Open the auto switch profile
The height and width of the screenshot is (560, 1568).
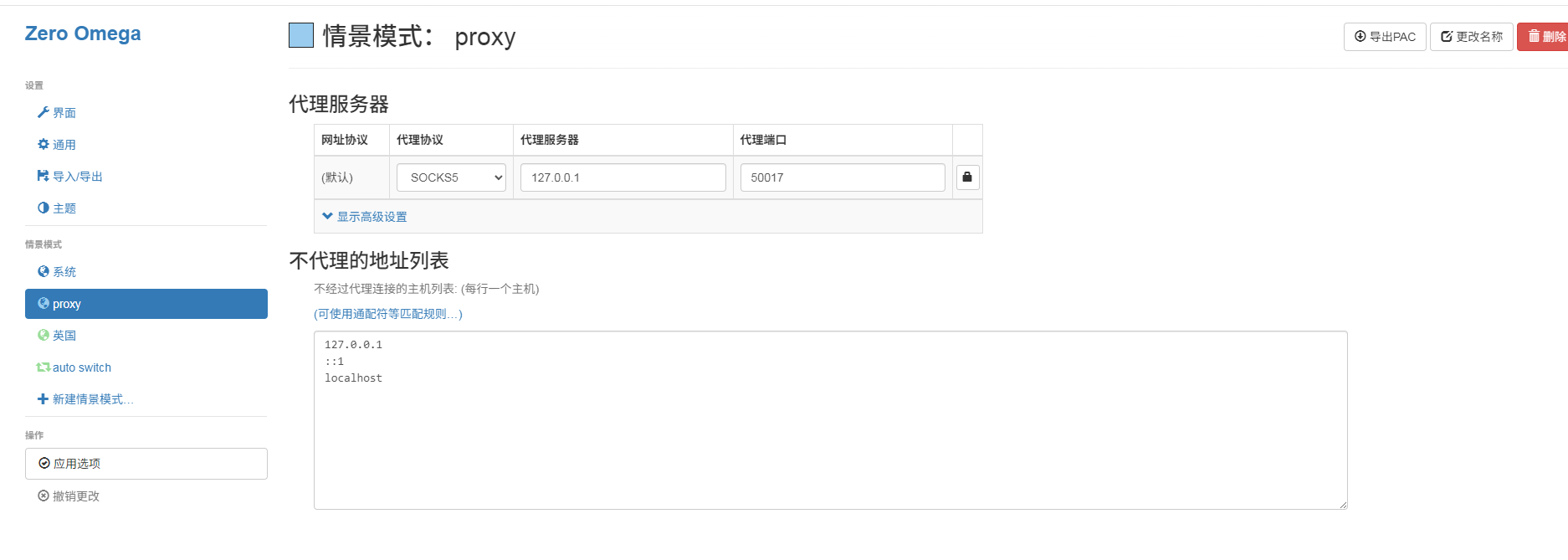point(82,367)
